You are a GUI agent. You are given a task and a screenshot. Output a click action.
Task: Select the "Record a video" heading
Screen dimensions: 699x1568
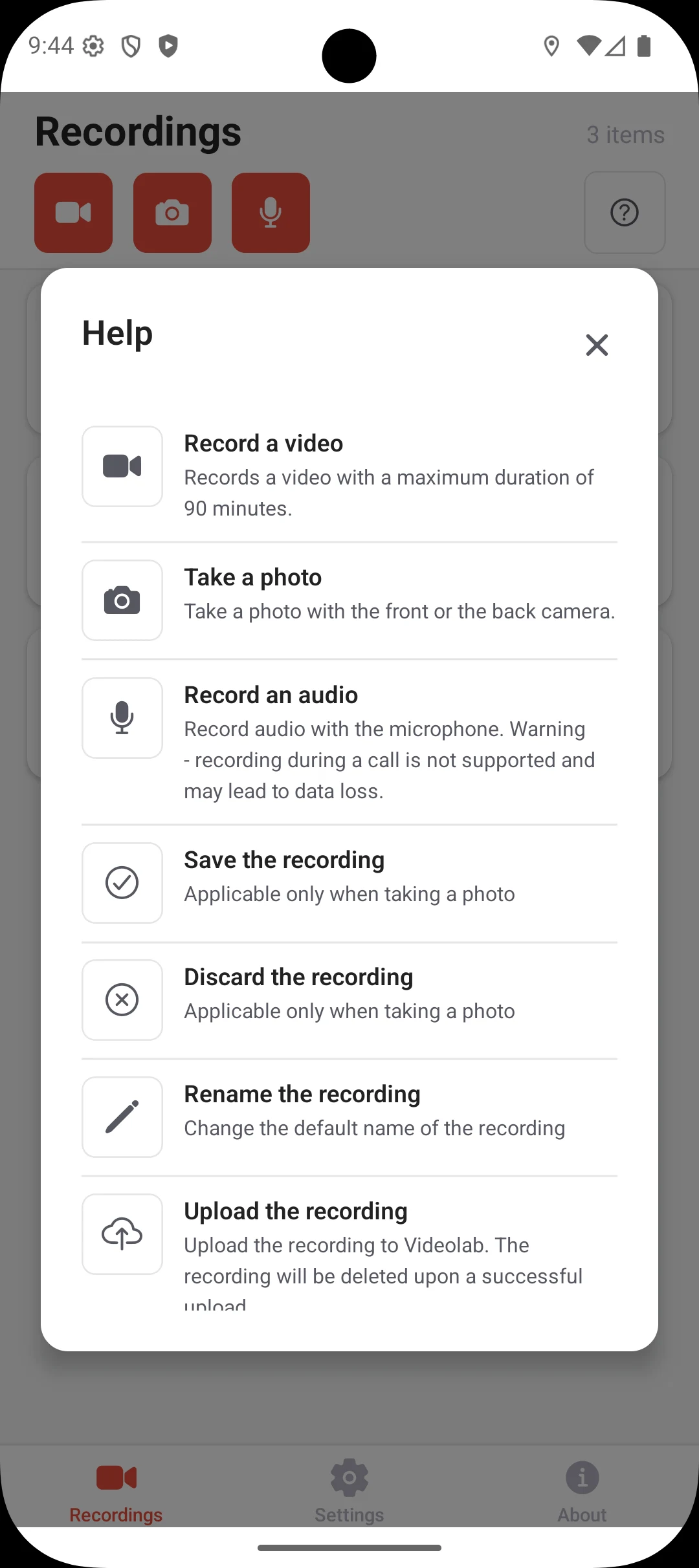tap(263, 444)
